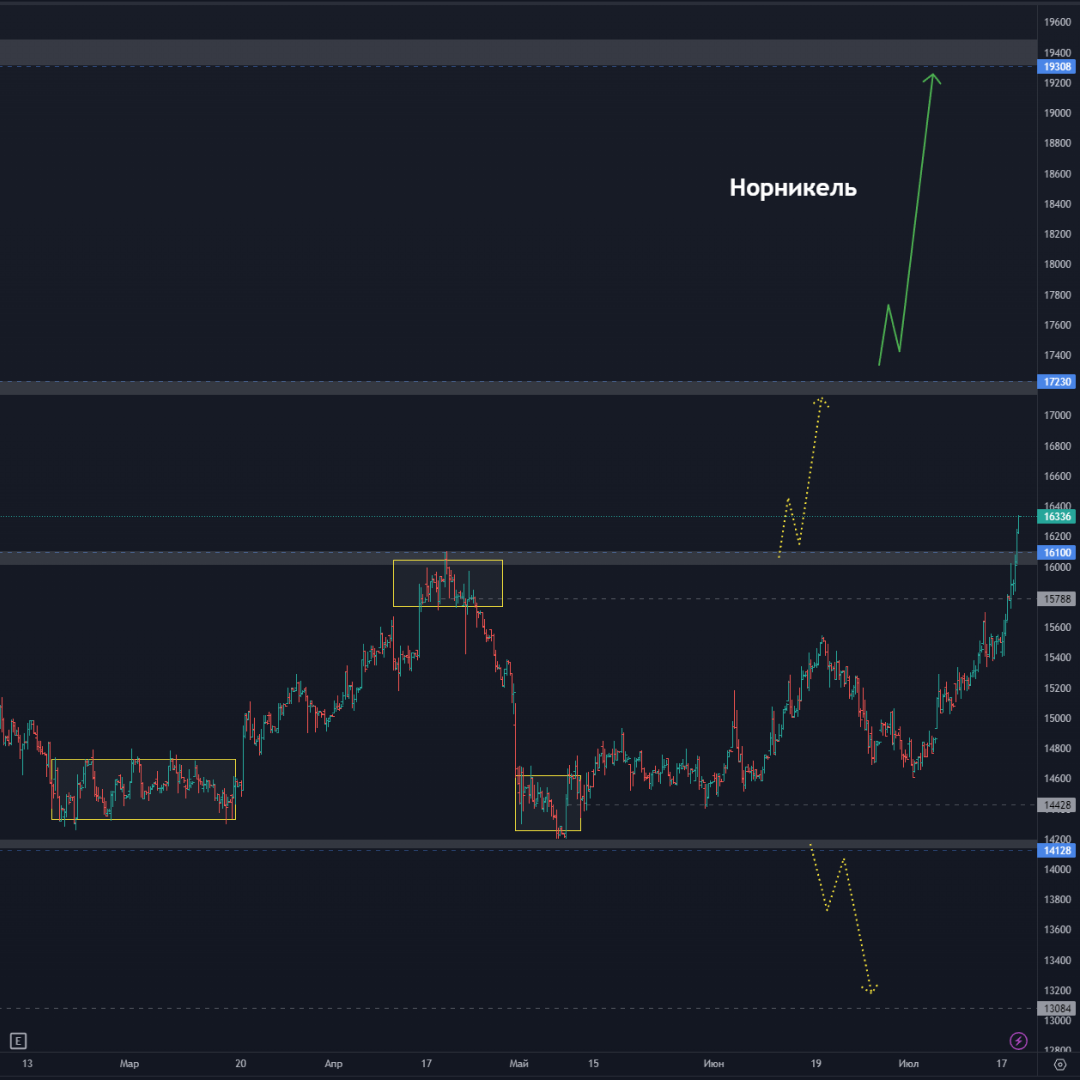
Task: Click the 19000 value on price scale
Action: 1057,113
